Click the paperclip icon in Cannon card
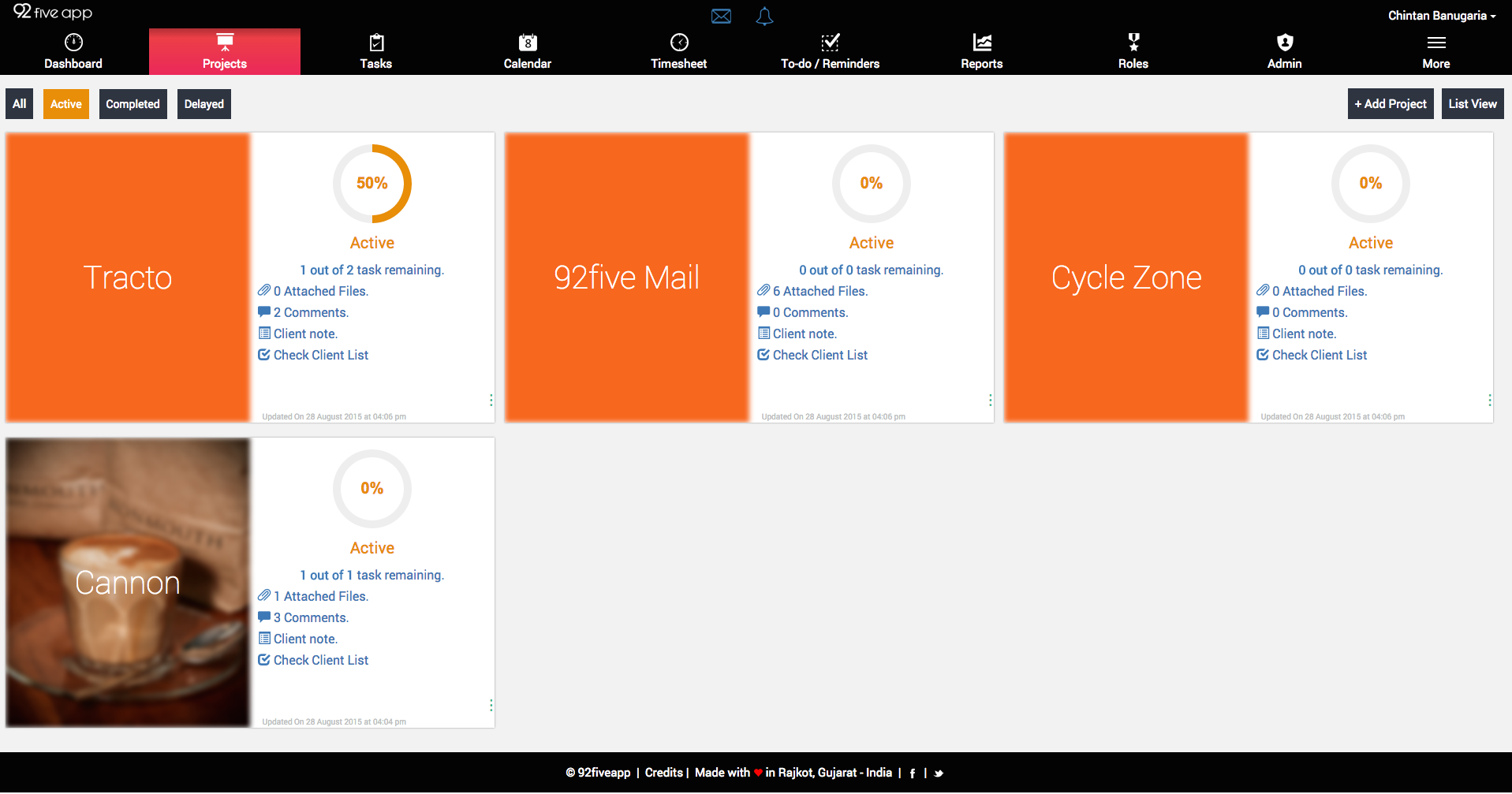 (x=264, y=596)
